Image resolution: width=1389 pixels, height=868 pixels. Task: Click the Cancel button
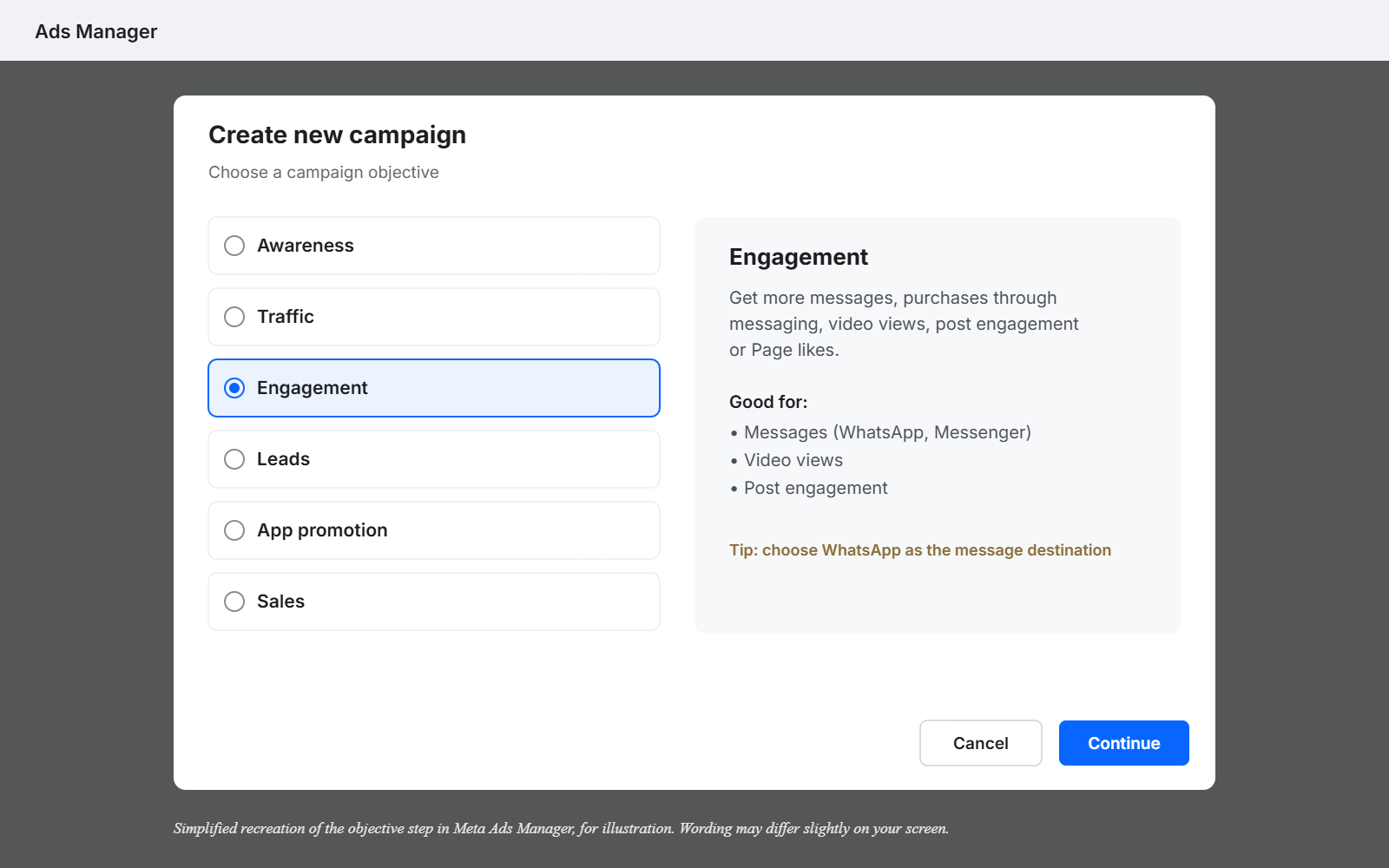pyautogui.click(x=981, y=743)
